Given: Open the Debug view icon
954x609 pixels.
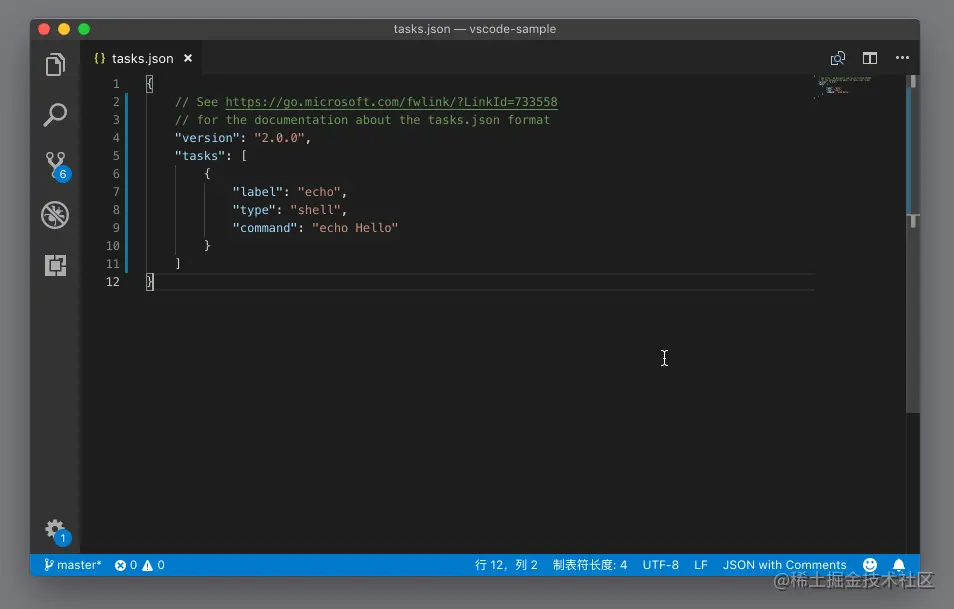Looking at the screenshot, I should coord(55,215).
